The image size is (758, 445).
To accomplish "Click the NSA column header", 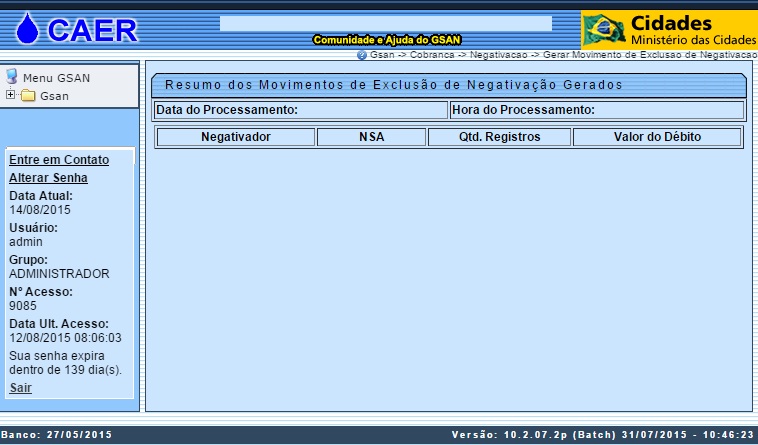I will tap(371, 137).
